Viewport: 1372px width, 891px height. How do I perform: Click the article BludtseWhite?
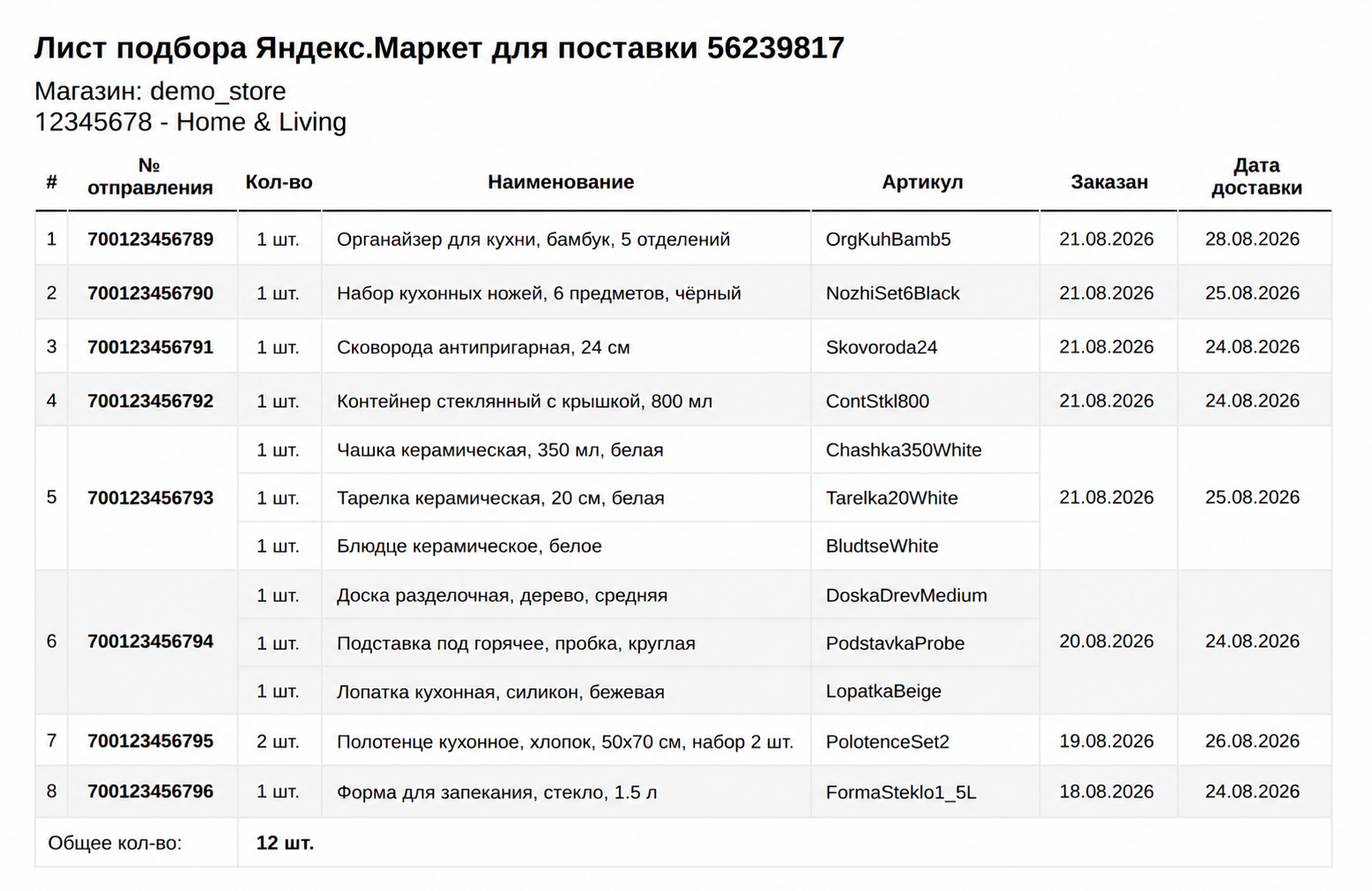[882, 546]
